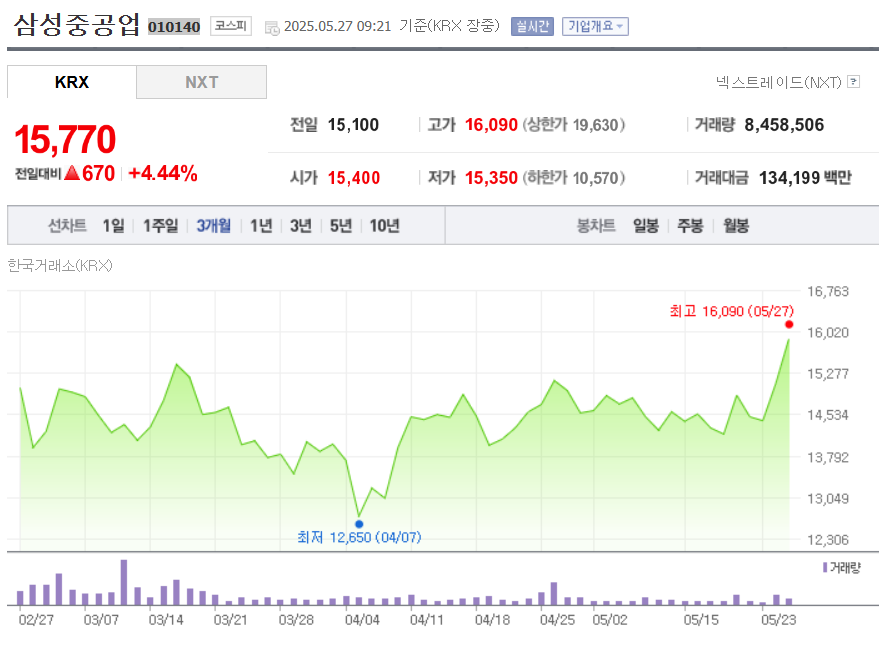Click the current price 15,770

point(65,139)
